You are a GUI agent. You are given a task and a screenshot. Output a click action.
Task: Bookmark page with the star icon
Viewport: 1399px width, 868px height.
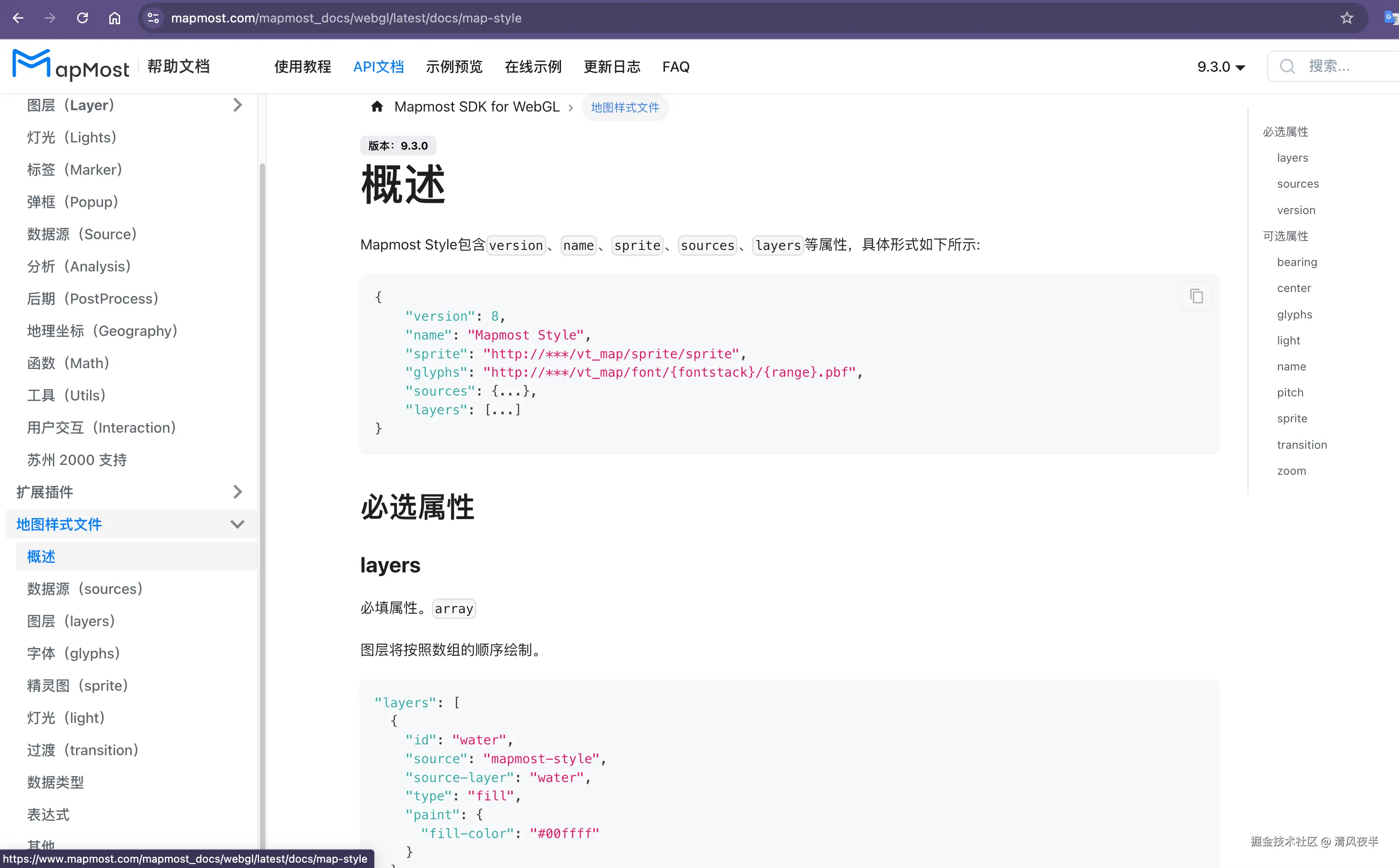[x=1347, y=18]
